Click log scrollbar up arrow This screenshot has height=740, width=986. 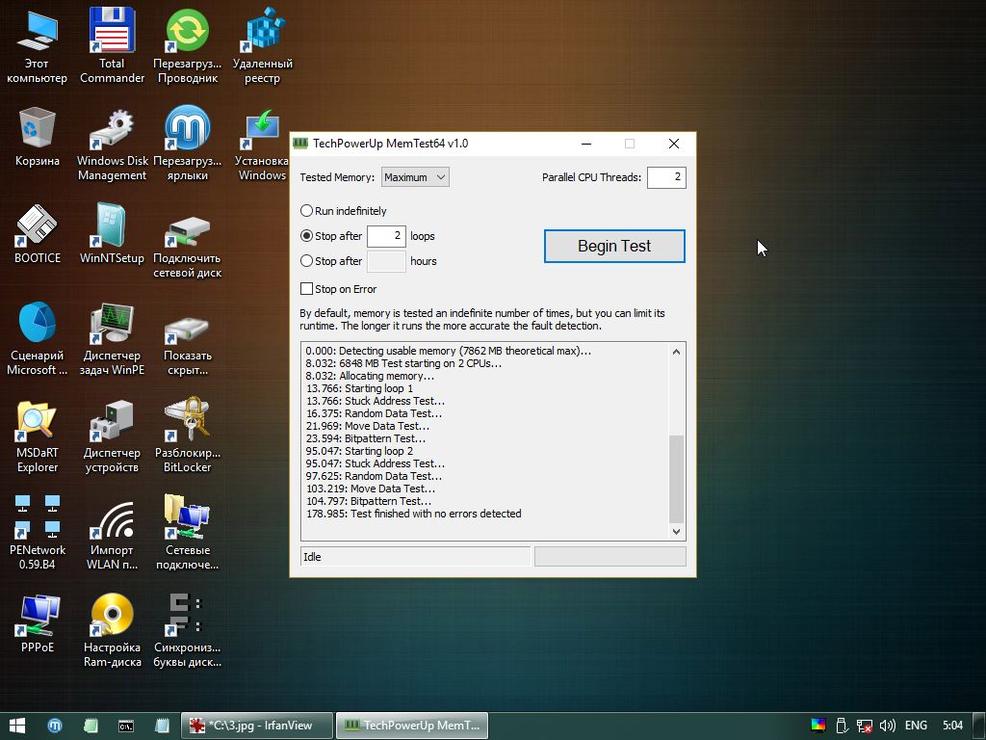click(676, 351)
